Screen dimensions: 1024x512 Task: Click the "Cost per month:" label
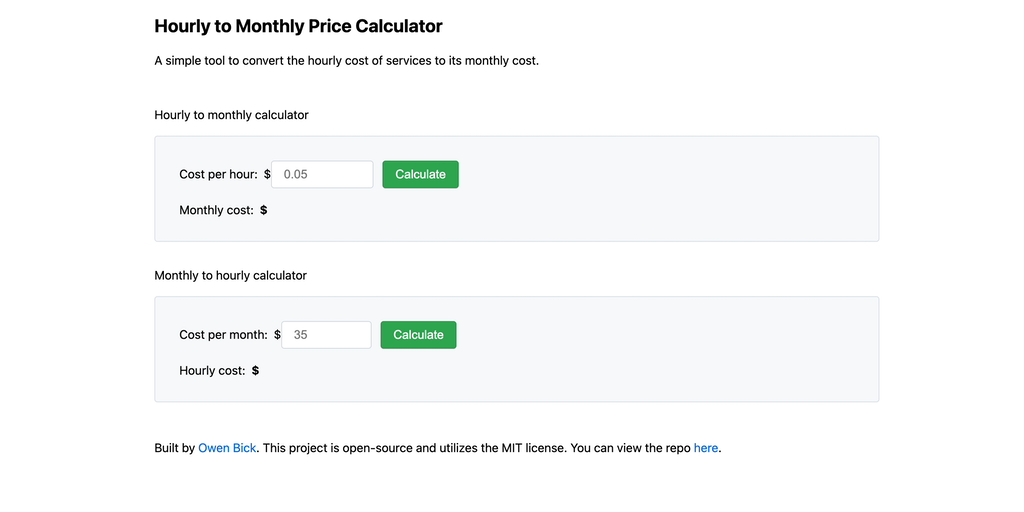tap(223, 335)
